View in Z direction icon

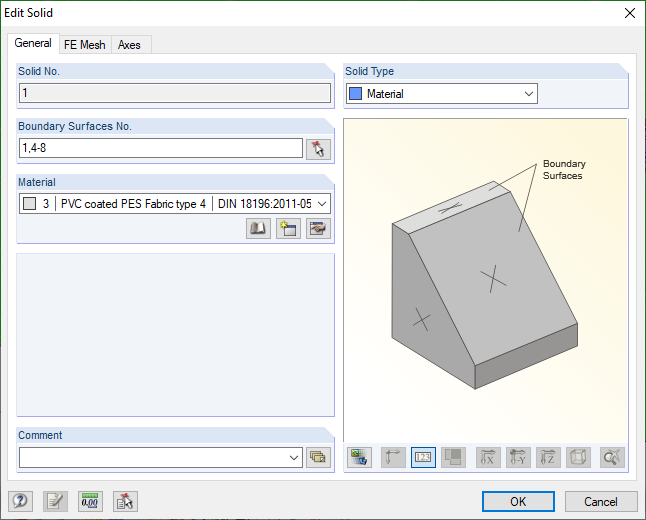coord(548,457)
